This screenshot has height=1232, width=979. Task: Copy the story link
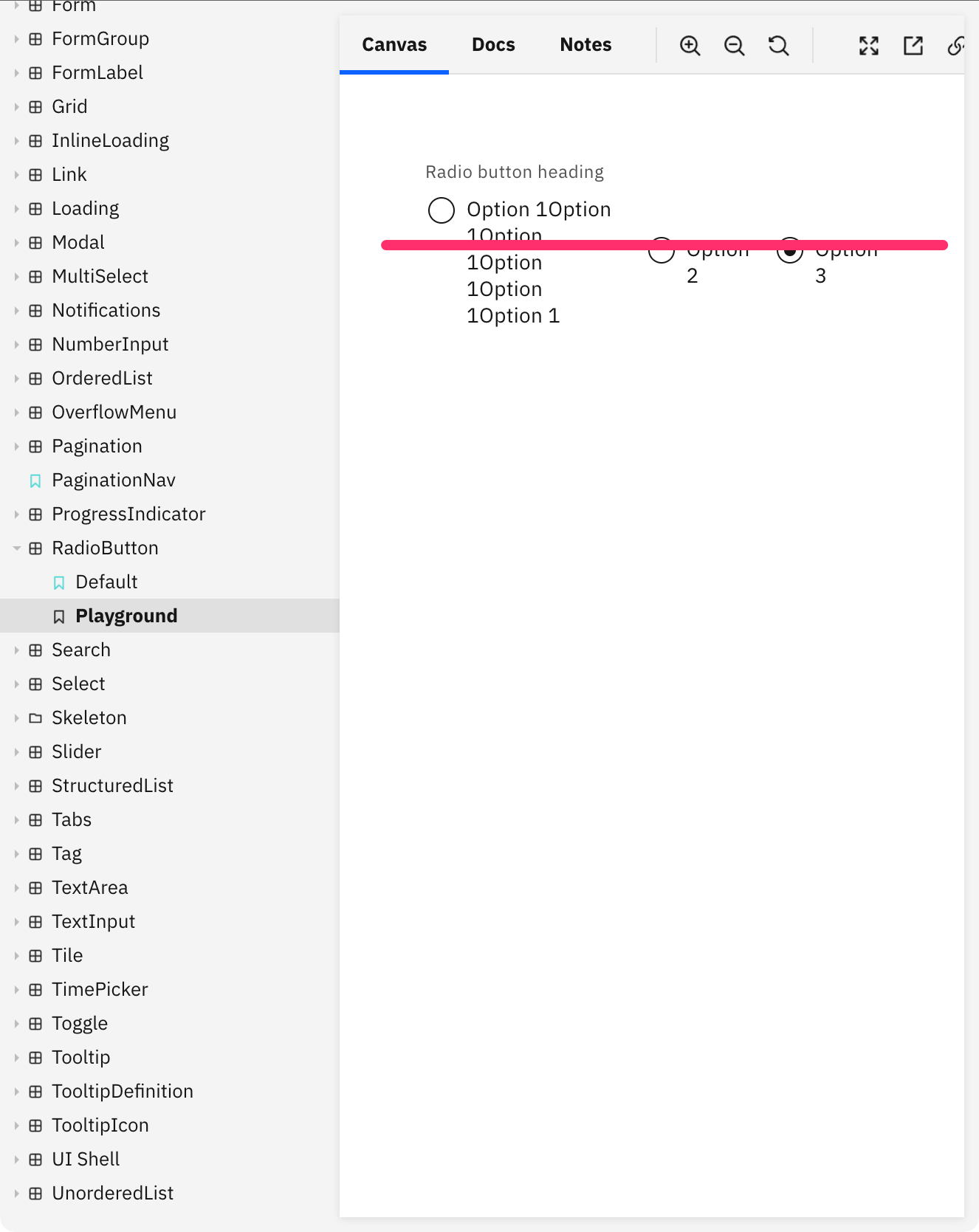point(957,45)
